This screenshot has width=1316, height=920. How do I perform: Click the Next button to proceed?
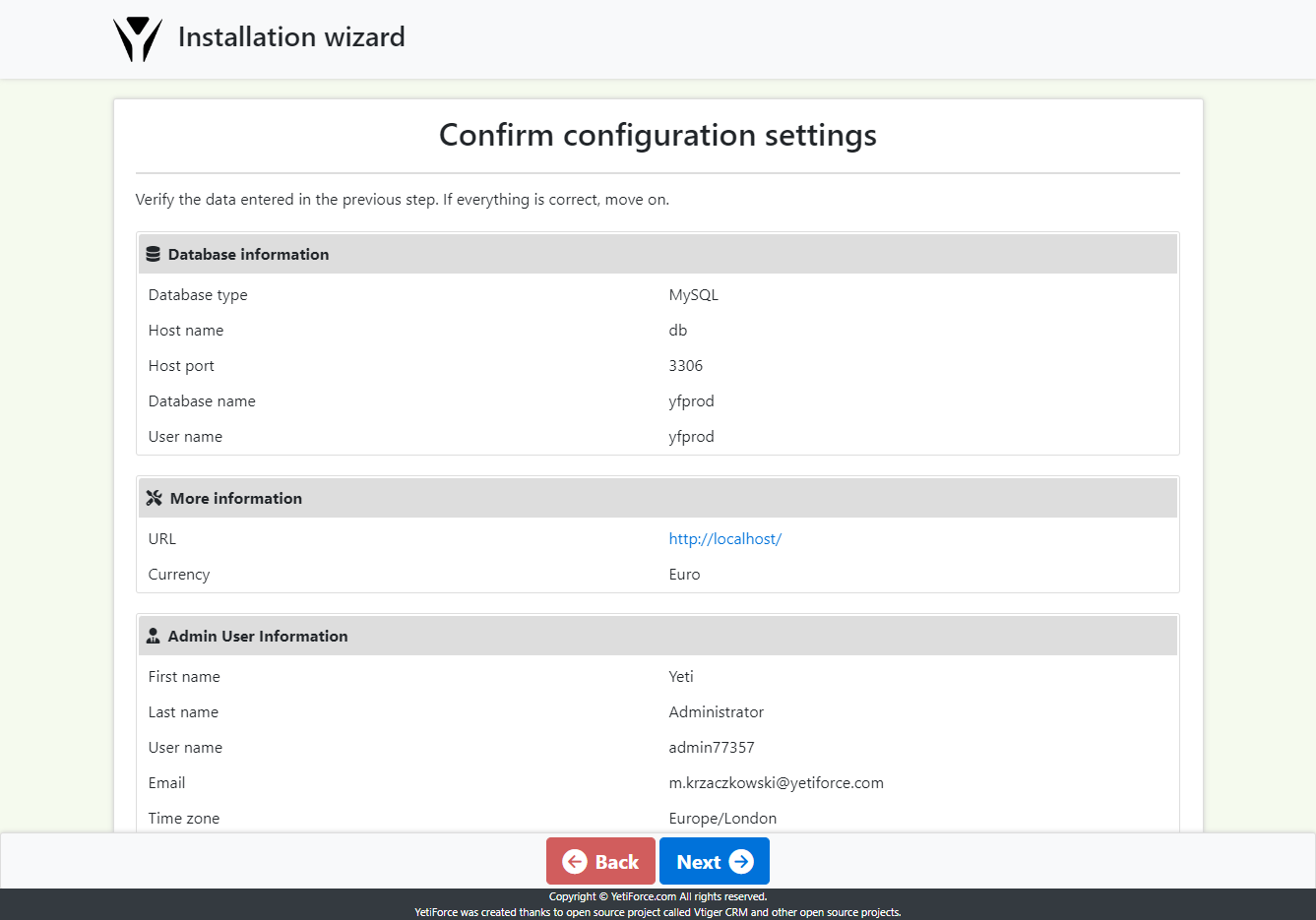(x=715, y=861)
